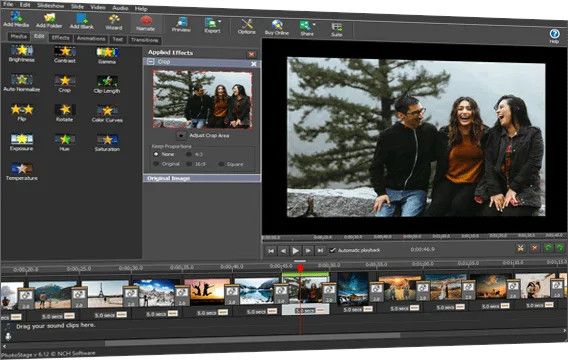This screenshot has width=568, height=360.
Task: Play the slideshow preview
Action: tap(296, 250)
